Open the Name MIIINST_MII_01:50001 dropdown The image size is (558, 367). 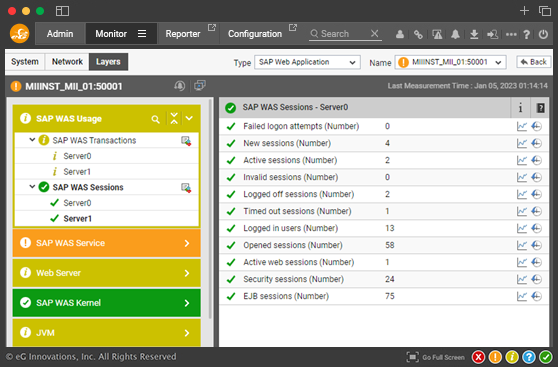point(450,62)
